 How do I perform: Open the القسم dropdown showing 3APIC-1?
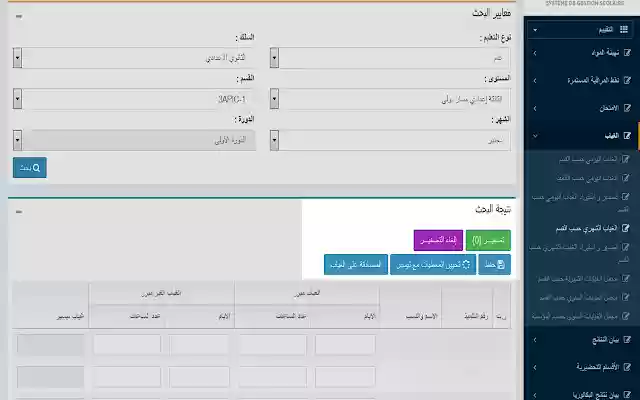pos(134,99)
